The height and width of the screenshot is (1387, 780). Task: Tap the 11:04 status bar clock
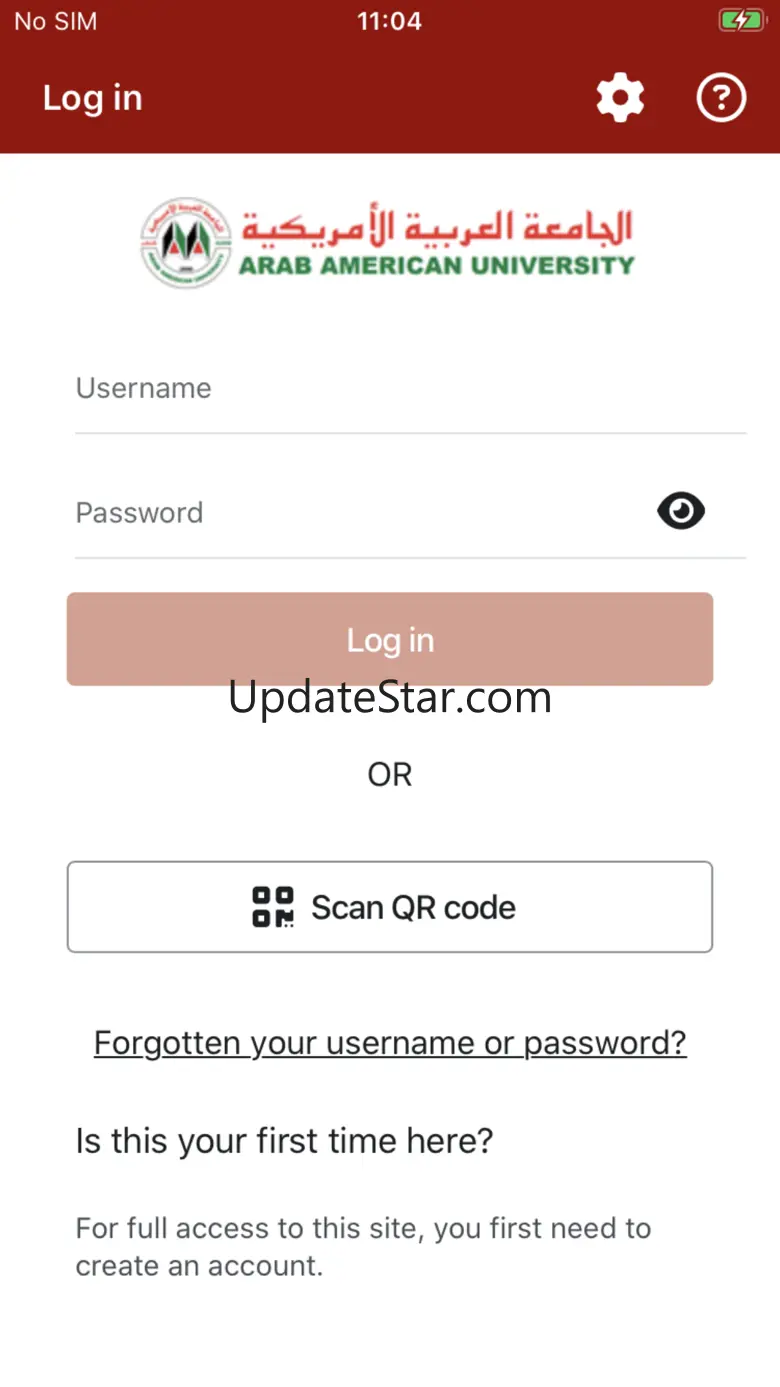point(389,21)
